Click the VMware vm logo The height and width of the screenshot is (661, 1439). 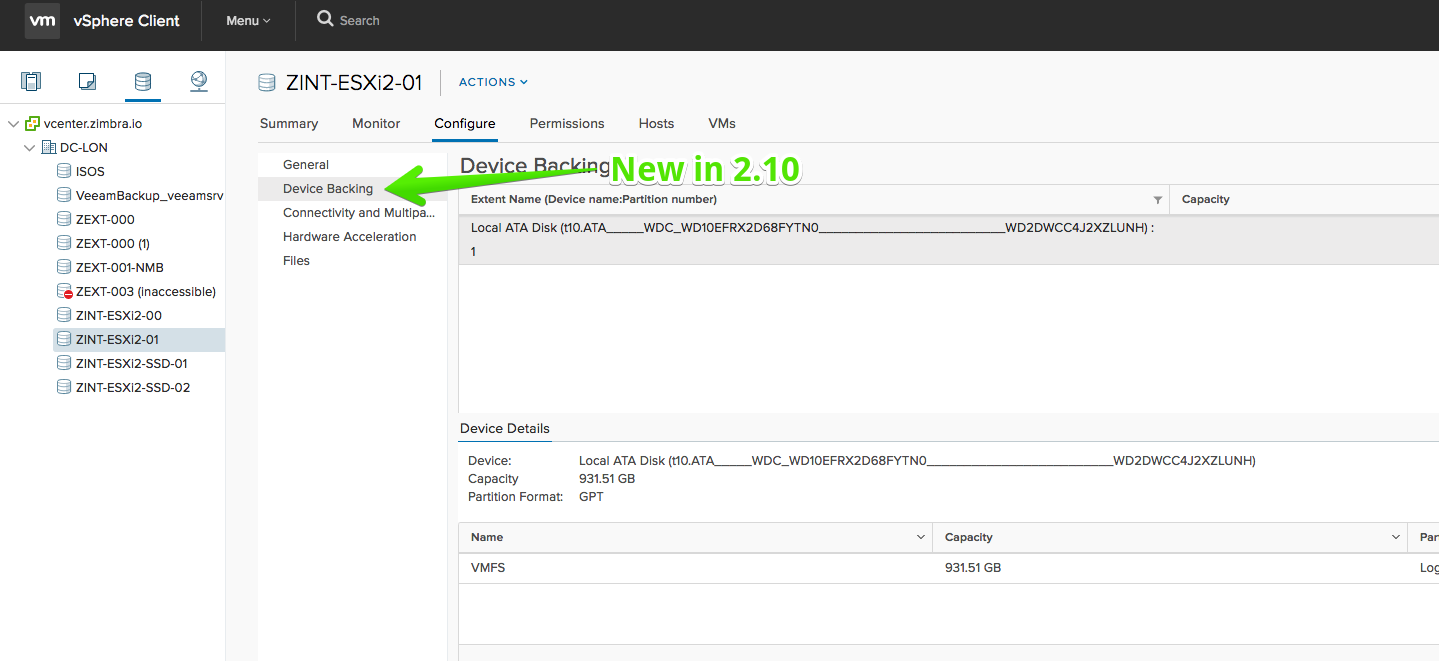coord(42,20)
